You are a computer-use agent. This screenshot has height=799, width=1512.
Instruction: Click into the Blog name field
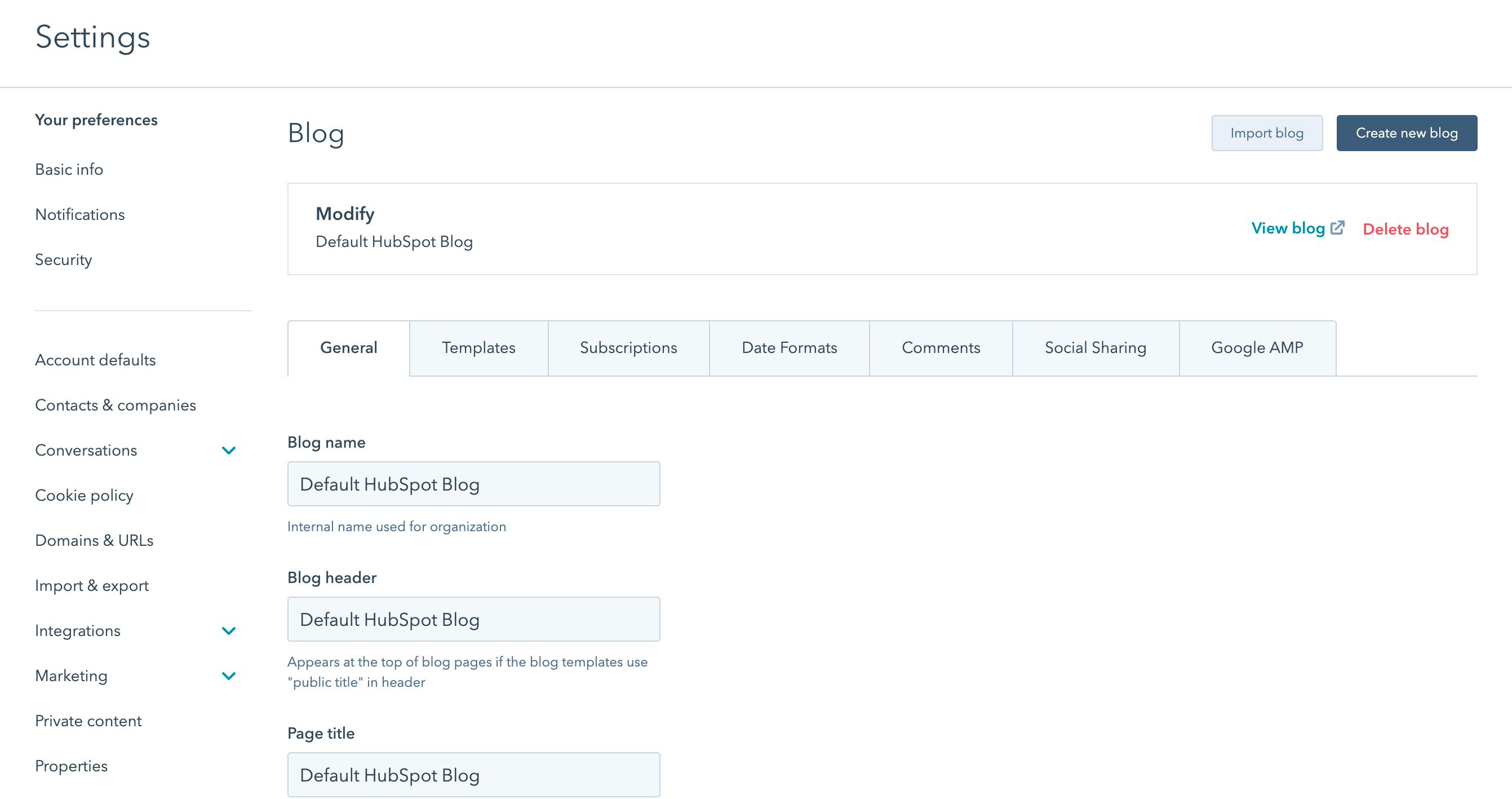coord(473,484)
